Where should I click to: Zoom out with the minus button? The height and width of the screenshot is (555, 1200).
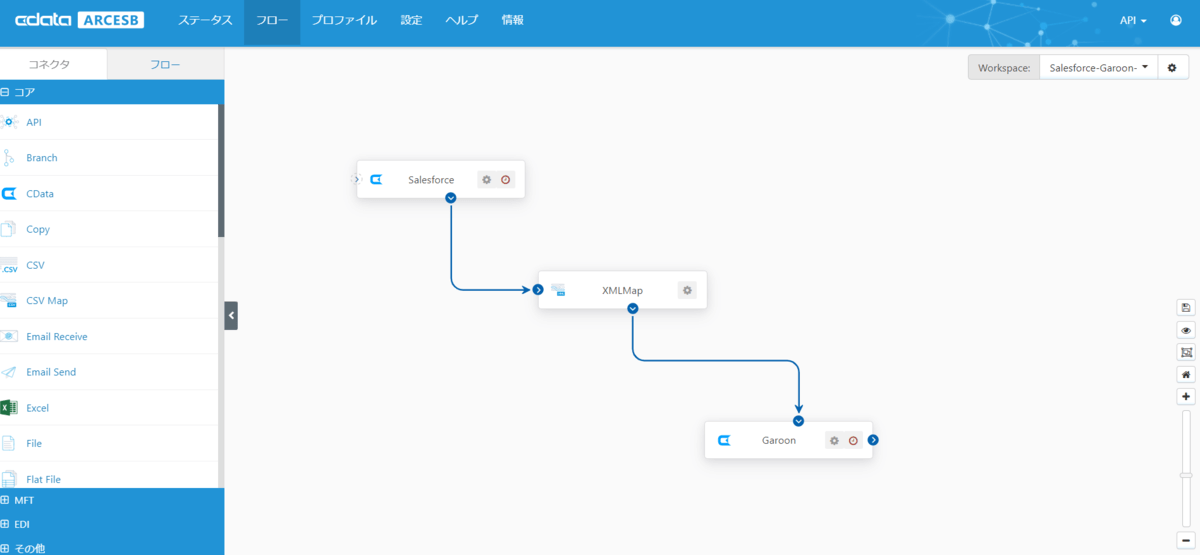pos(1187,541)
